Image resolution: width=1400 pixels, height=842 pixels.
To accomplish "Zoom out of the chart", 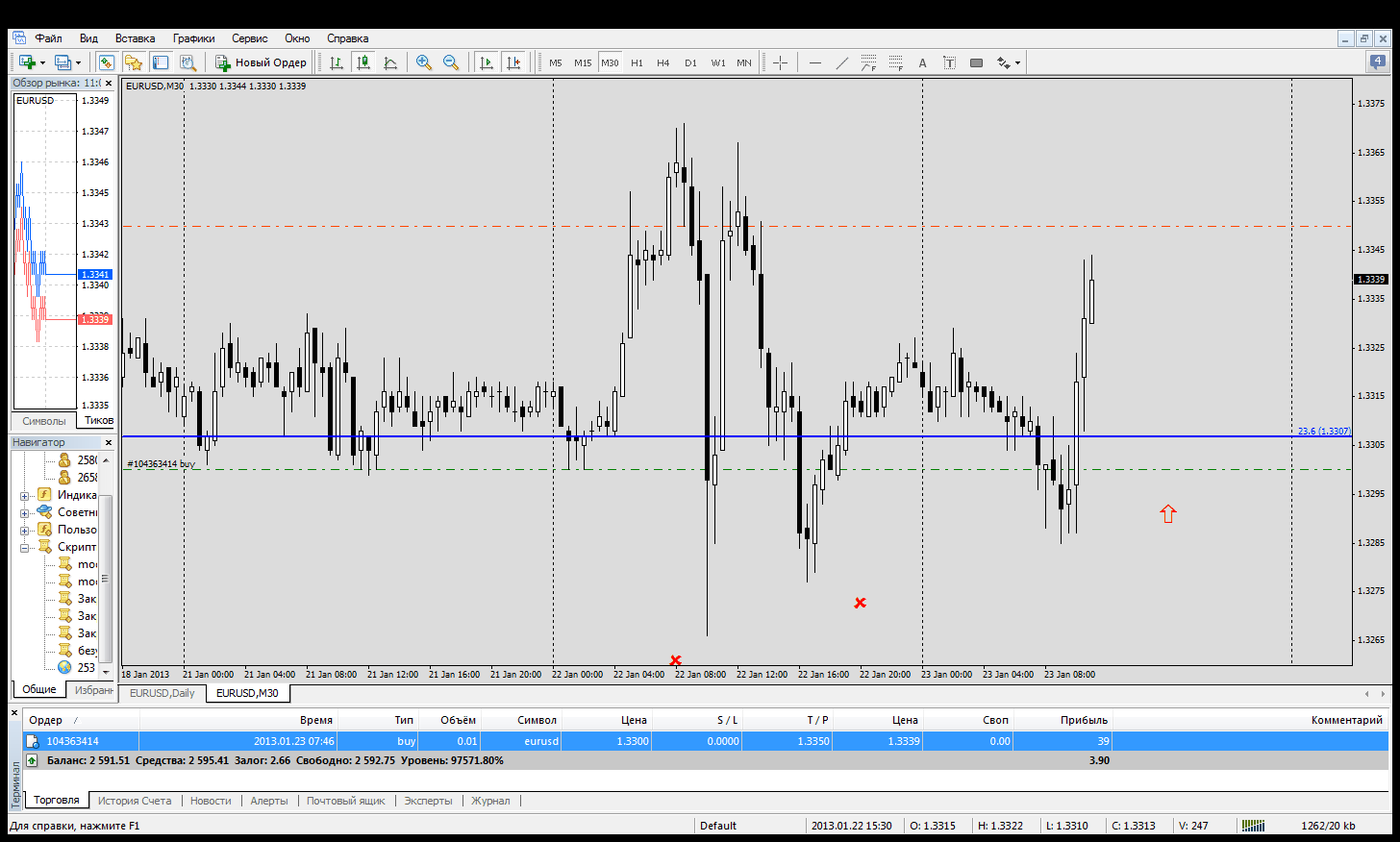I will click(450, 62).
